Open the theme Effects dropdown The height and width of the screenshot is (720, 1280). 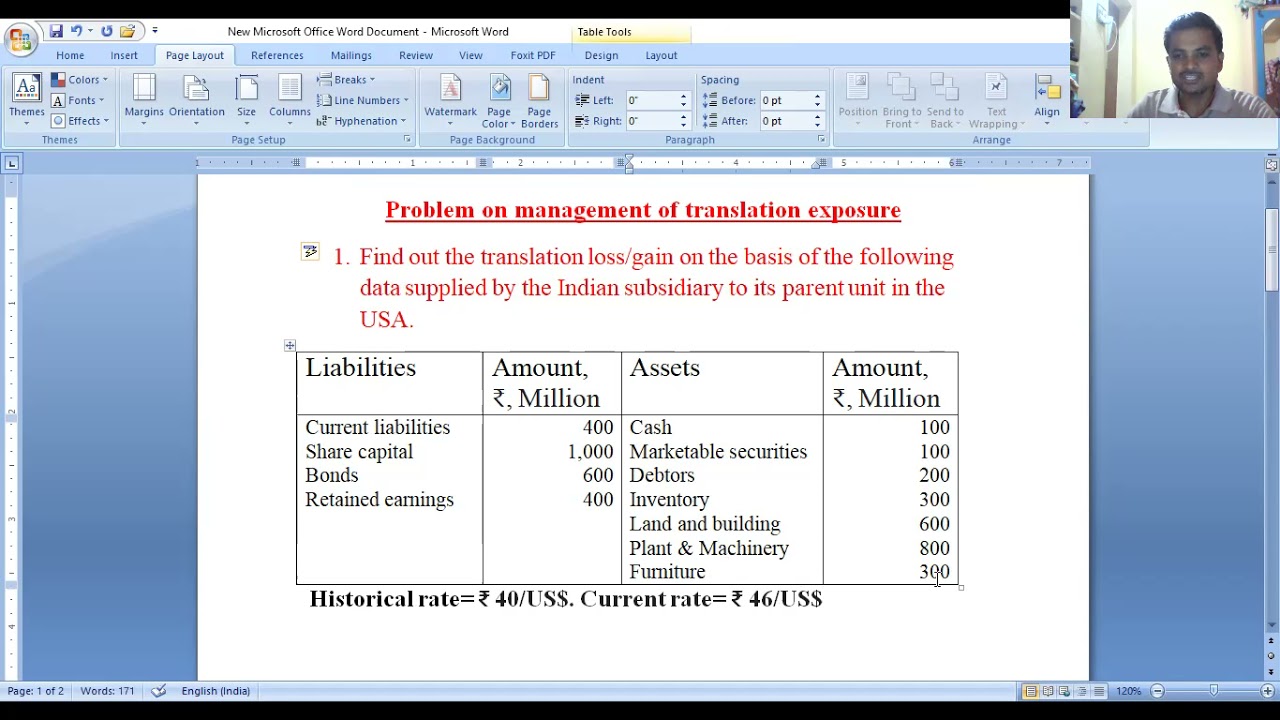click(x=78, y=121)
